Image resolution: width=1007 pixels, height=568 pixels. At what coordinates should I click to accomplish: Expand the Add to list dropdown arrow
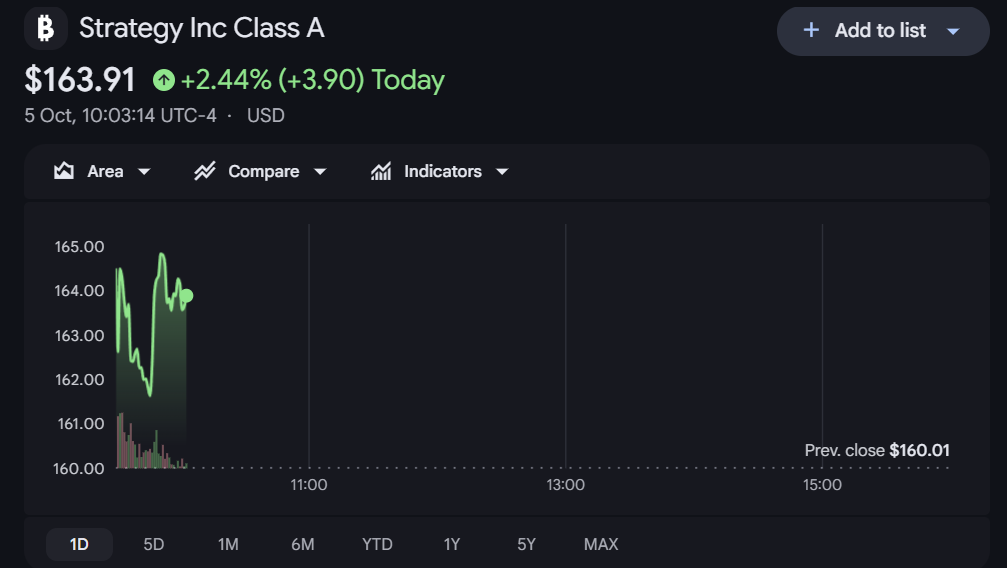[x=953, y=31]
